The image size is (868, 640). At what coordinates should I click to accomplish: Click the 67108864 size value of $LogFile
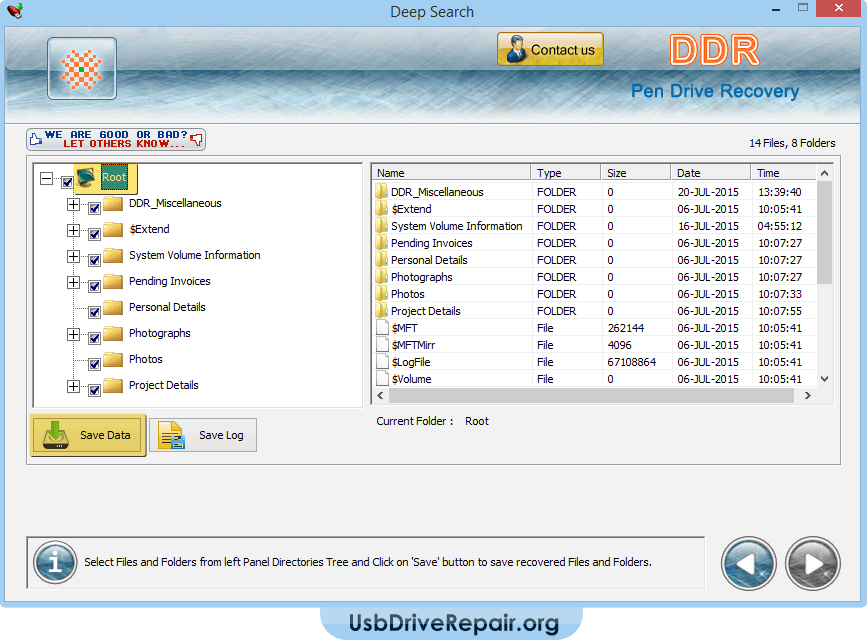[631, 362]
